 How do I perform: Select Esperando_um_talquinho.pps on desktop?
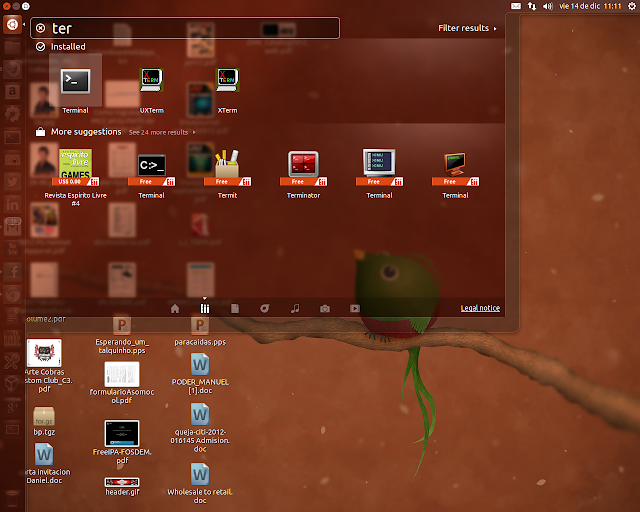click(122, 335)
